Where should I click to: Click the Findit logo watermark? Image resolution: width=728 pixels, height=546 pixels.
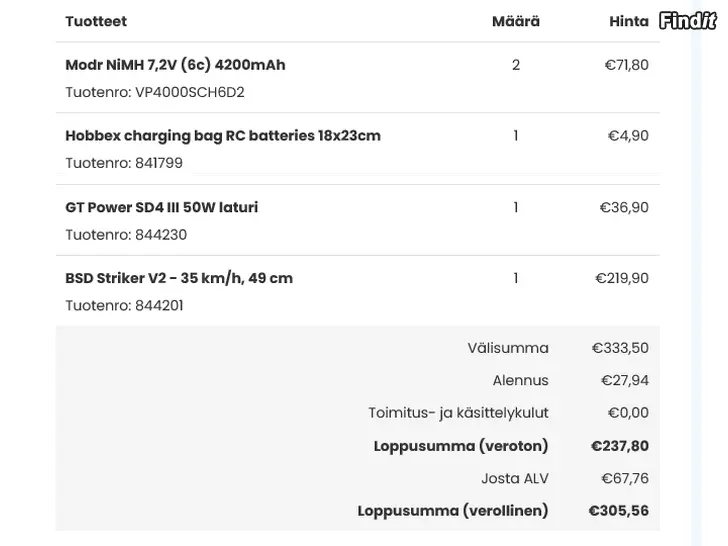[x=688, y=20]
